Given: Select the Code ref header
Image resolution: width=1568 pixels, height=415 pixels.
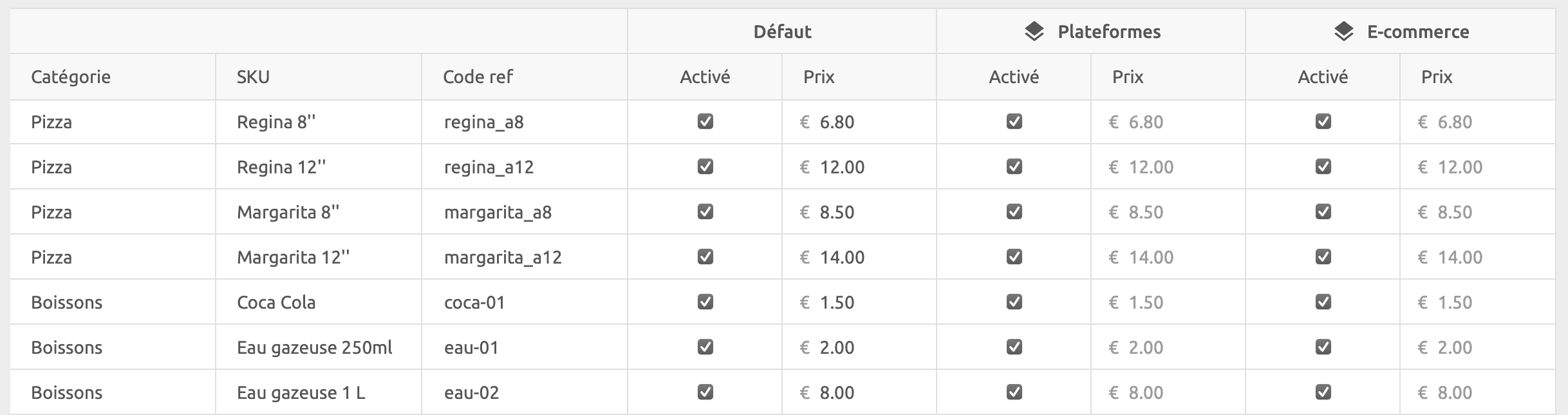Looking at the screenshot, I should tap(476, 77).
